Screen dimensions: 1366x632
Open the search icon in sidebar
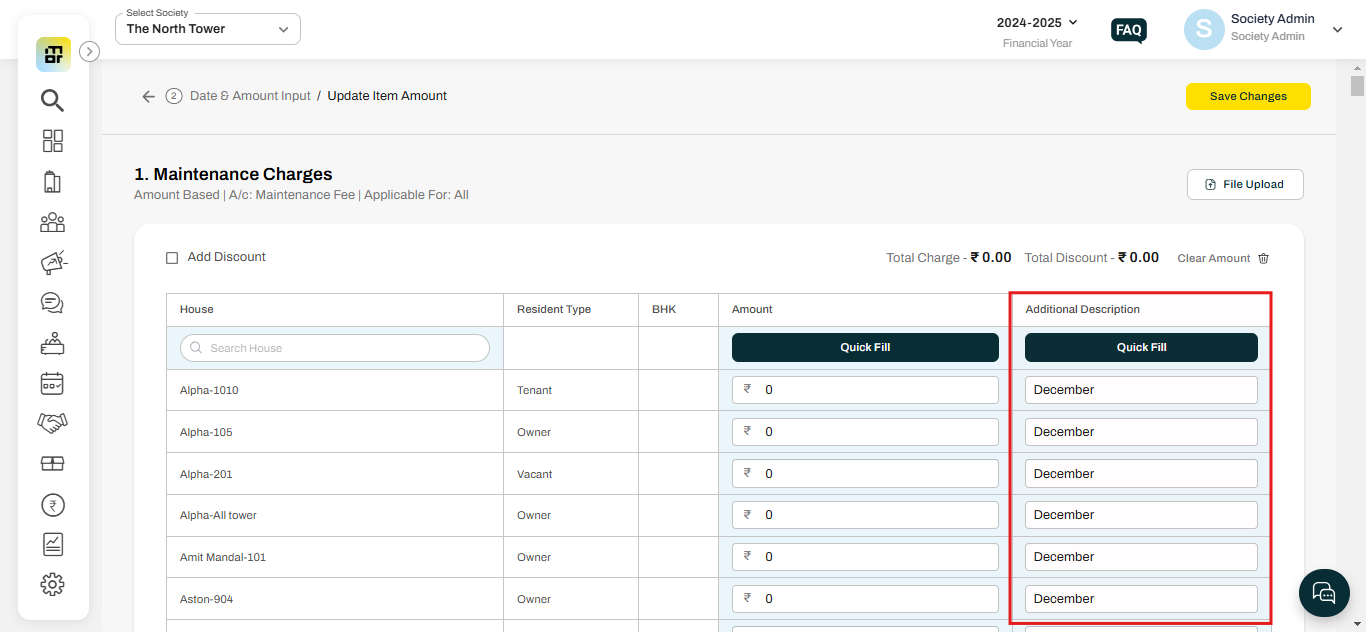point(52,100)
